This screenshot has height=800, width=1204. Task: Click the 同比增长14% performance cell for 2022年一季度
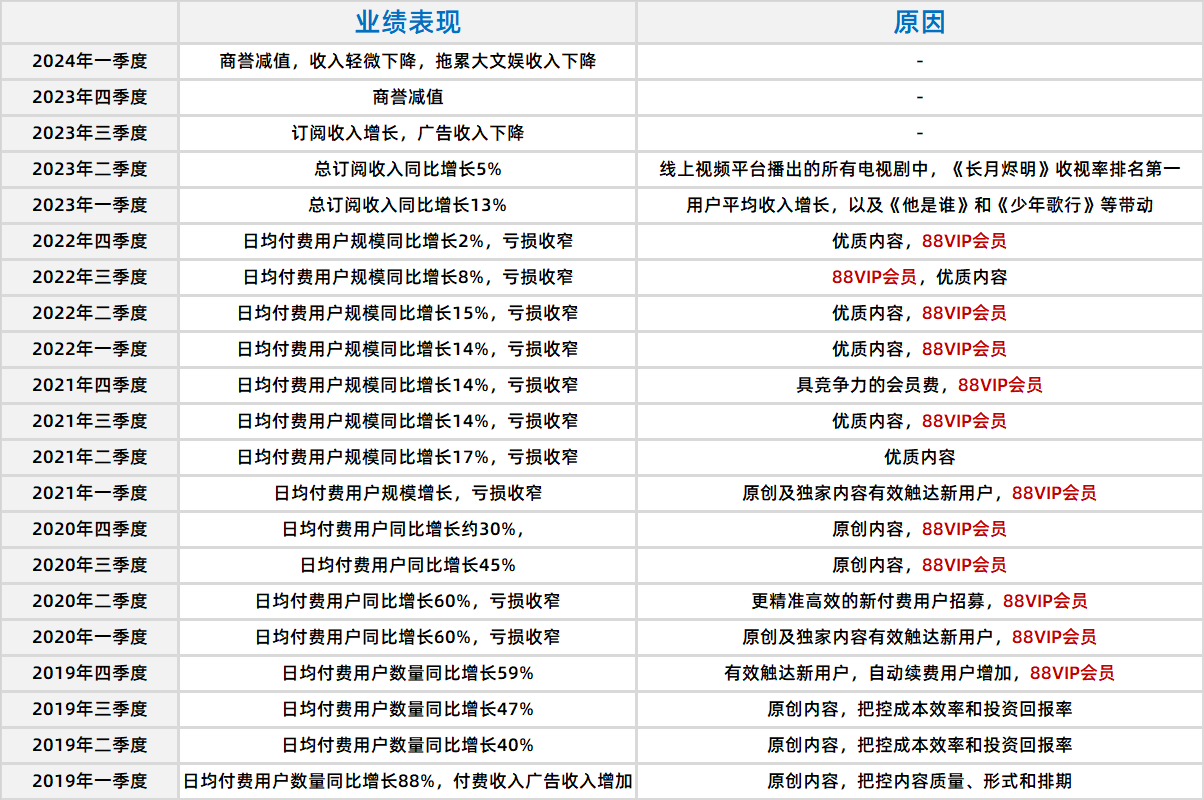coord(408,349)
